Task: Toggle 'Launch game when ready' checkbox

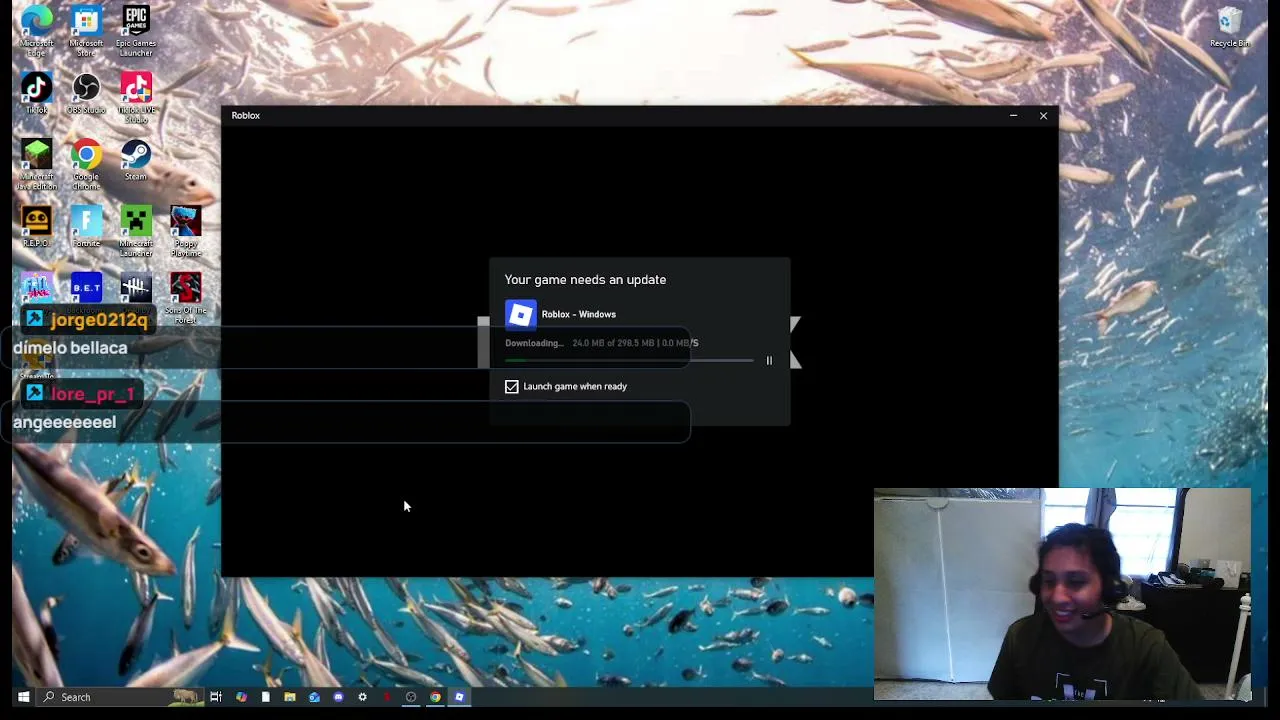Action: point(512,386)
